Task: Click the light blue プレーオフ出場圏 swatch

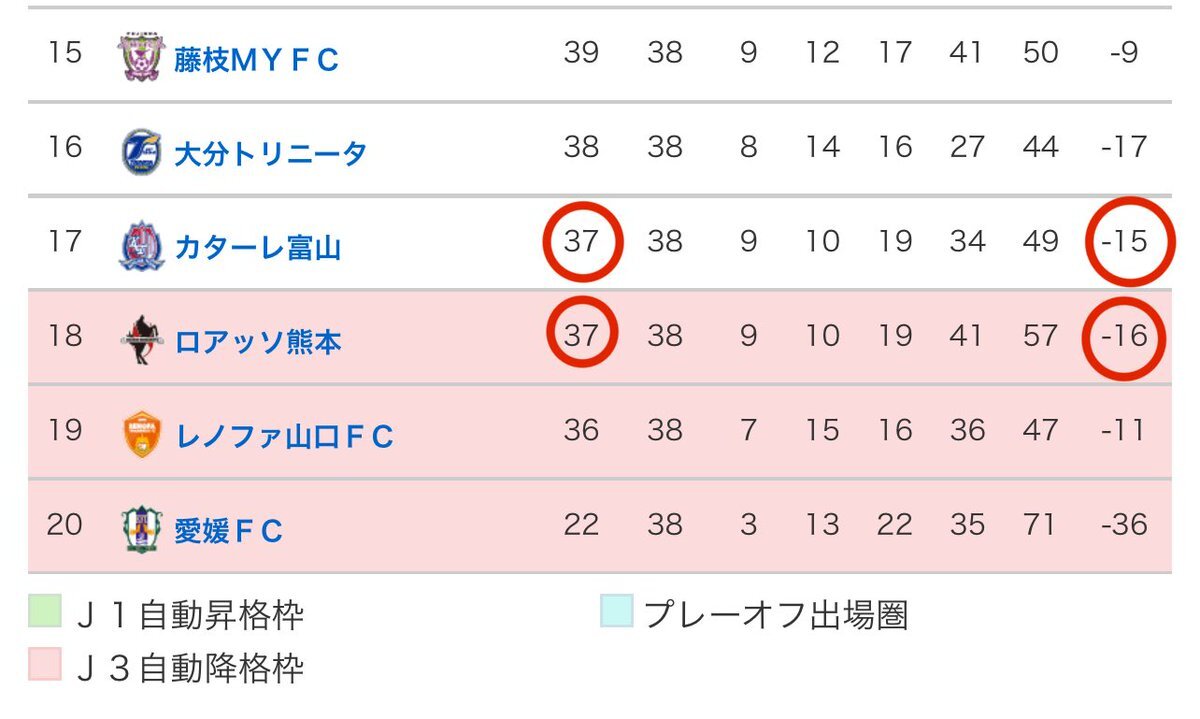Action: (x=617, y=612)
